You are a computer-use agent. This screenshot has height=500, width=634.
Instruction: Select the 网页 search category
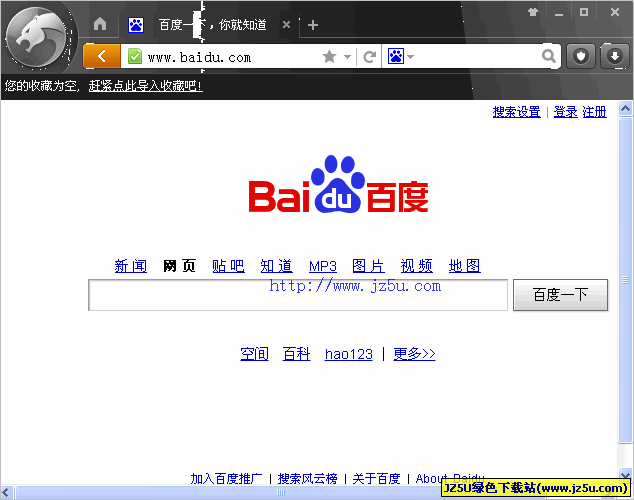[x=179, y=266]
